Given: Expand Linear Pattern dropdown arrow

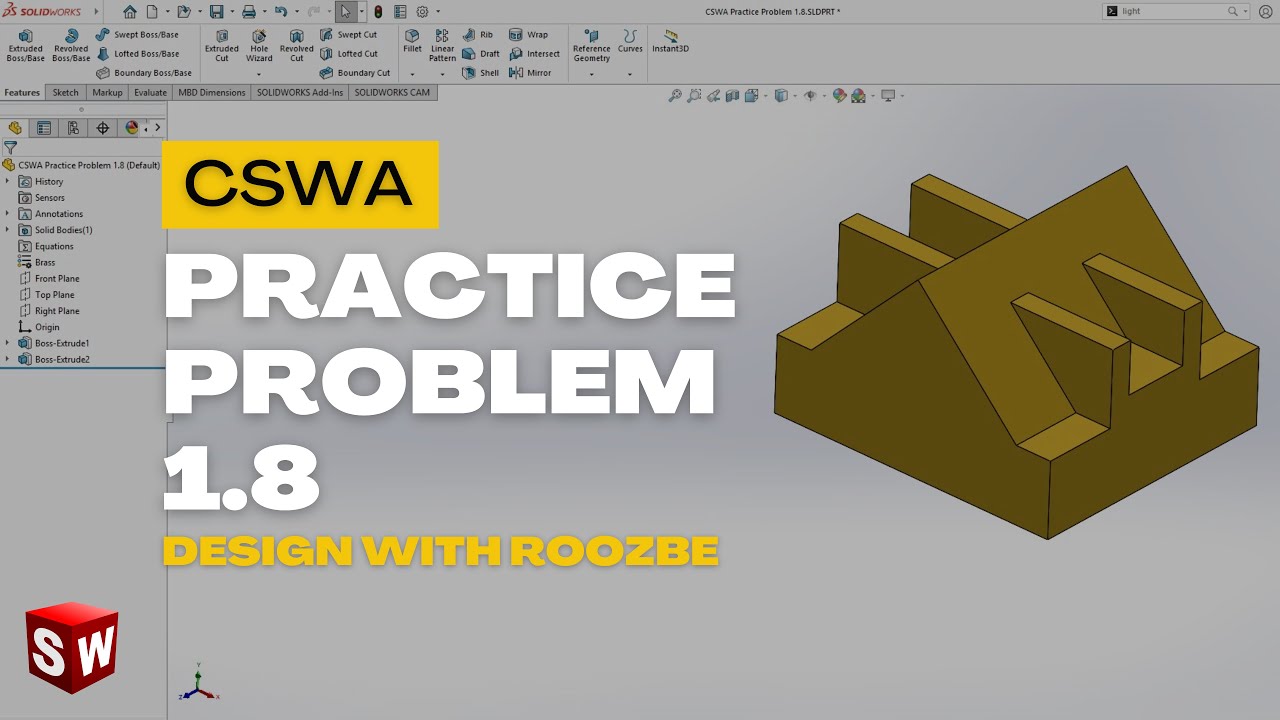Looking at the screenshot, I should click(x=442, y=74).
